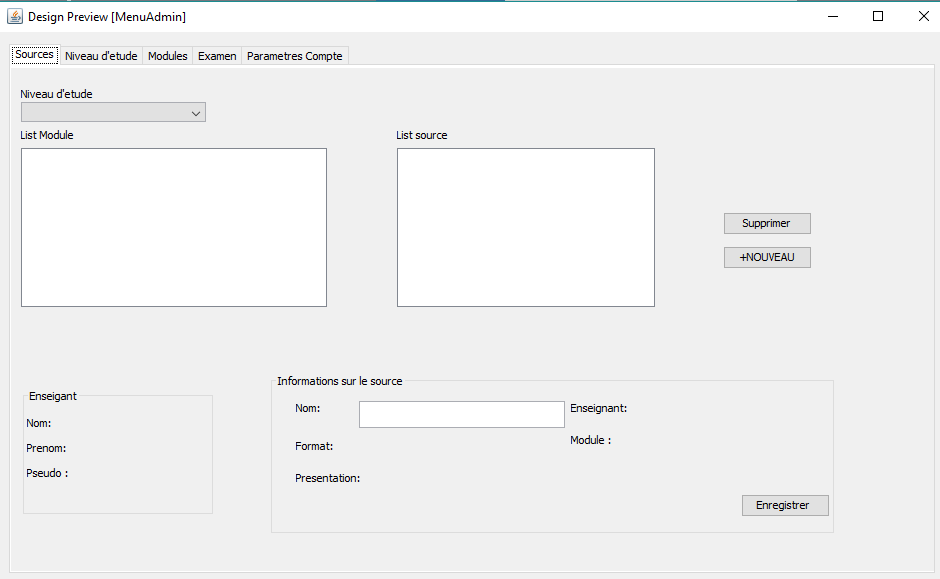
Task: Click the 'Module :' label
Action: [590, 440]
